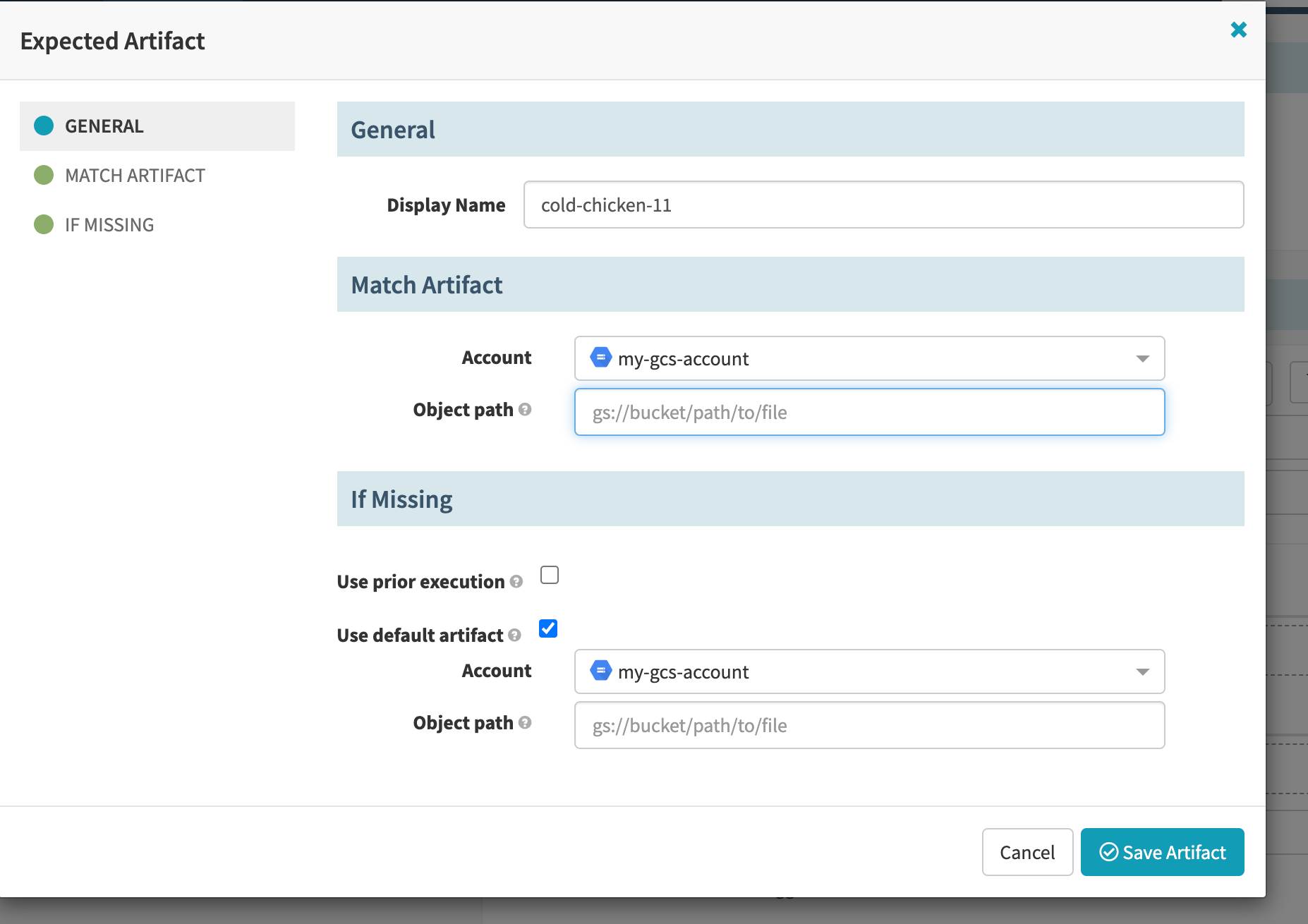Image resolution: width=1308 pixels, height=924 pixels.
Task: Click the green dot beside IF MISSING
Action: [44, 224]
